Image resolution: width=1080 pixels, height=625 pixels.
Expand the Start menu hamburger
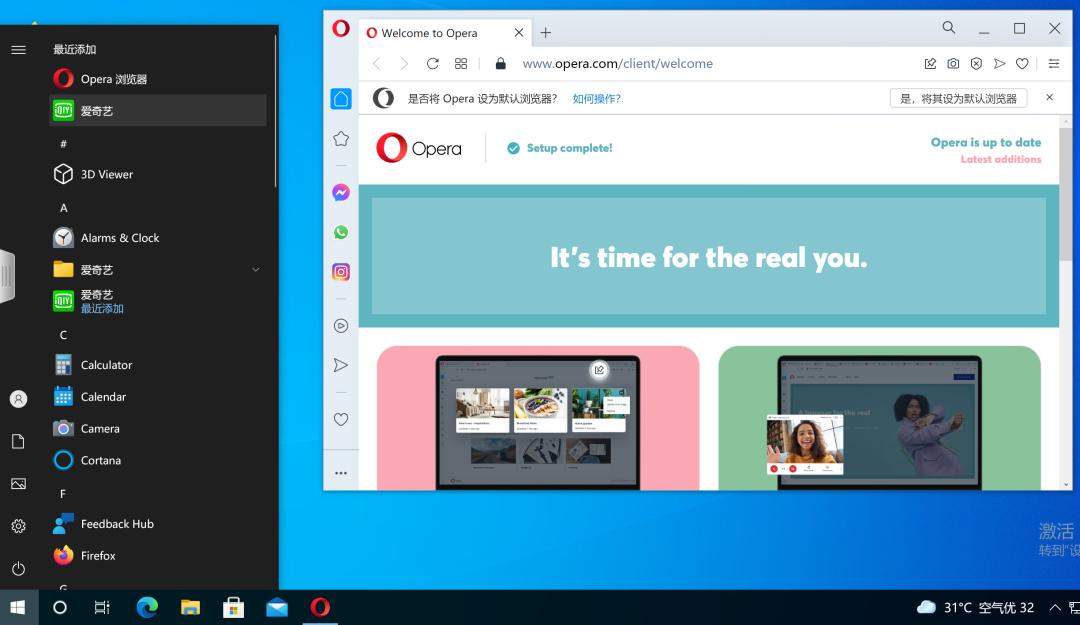tap(19, 50)
